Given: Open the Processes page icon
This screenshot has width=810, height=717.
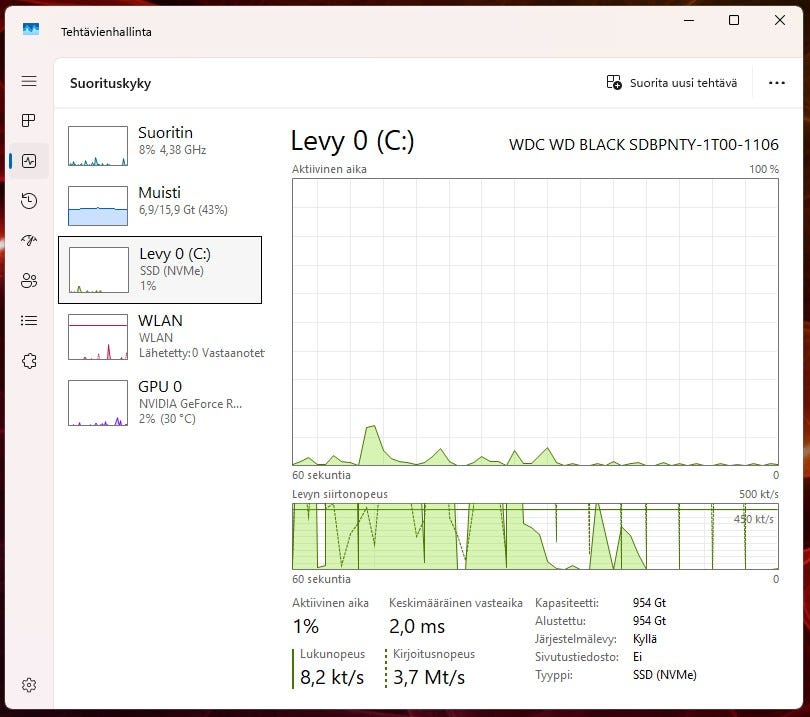Looking at the screenshot, I should tap(29, 120).
